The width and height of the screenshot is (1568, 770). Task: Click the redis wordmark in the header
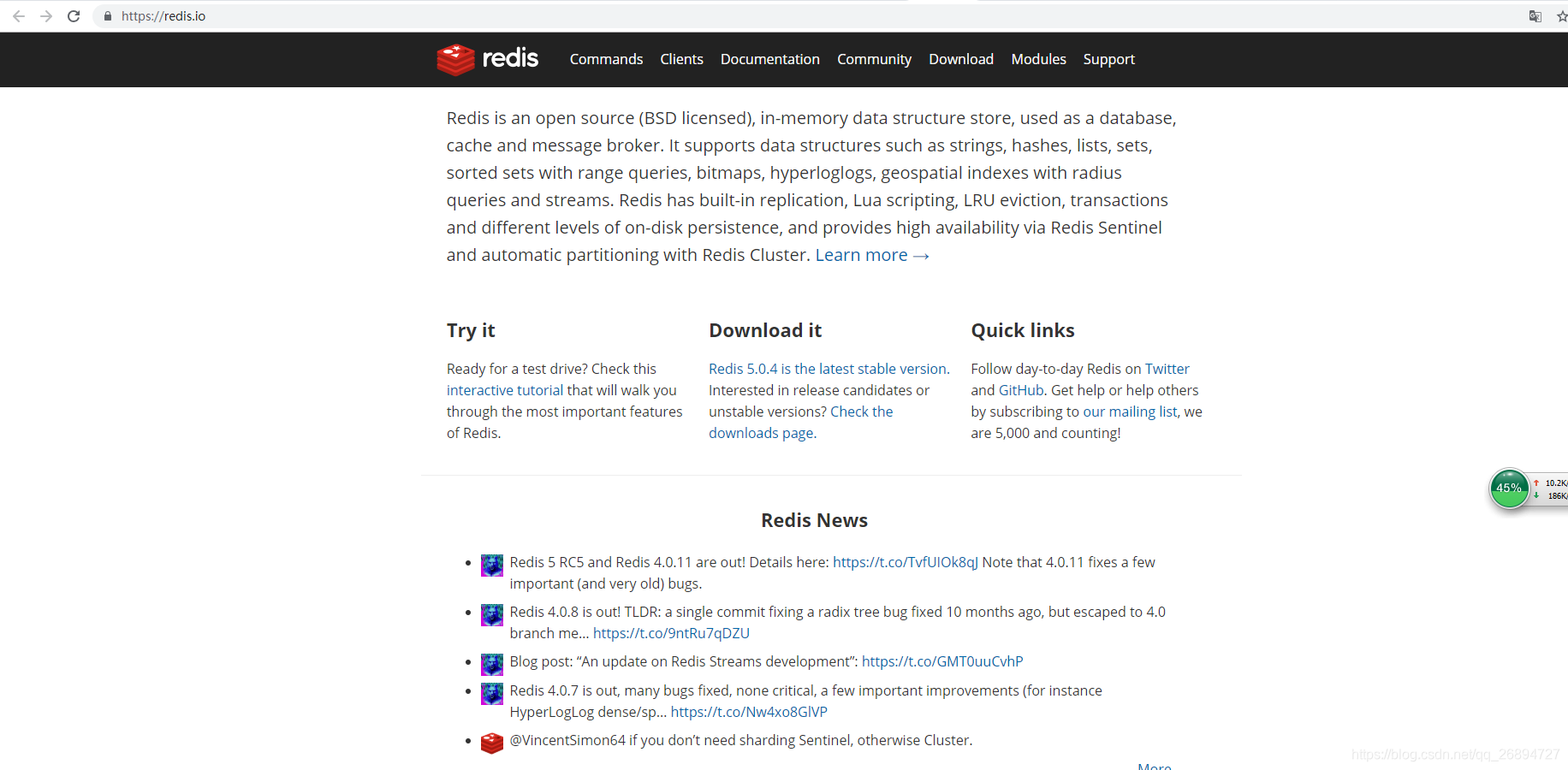pyautogui.click(x=510, y=58)
